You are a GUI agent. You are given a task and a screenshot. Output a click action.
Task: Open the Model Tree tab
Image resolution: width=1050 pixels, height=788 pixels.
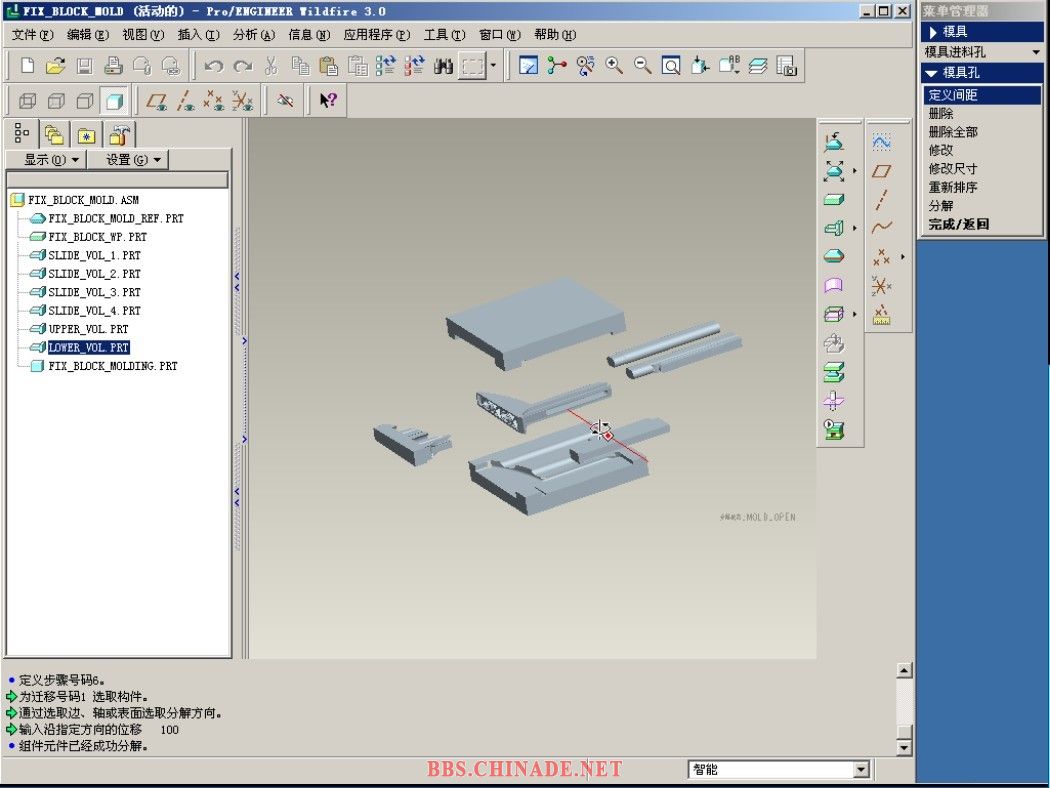21,134
